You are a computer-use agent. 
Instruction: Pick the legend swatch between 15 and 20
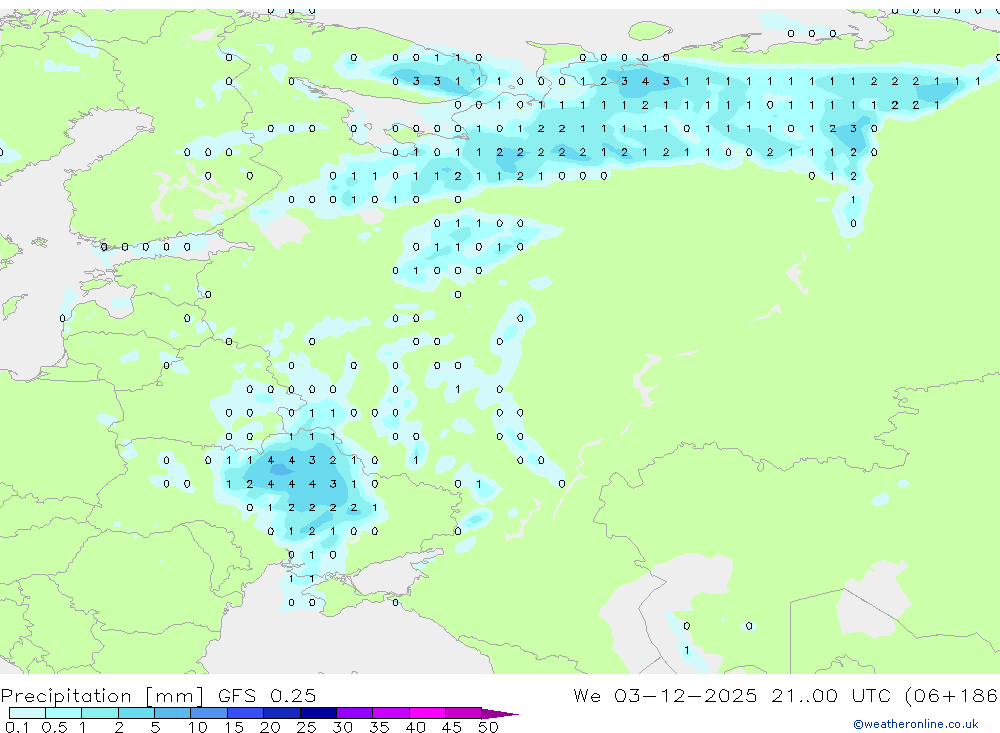[246, 713]
